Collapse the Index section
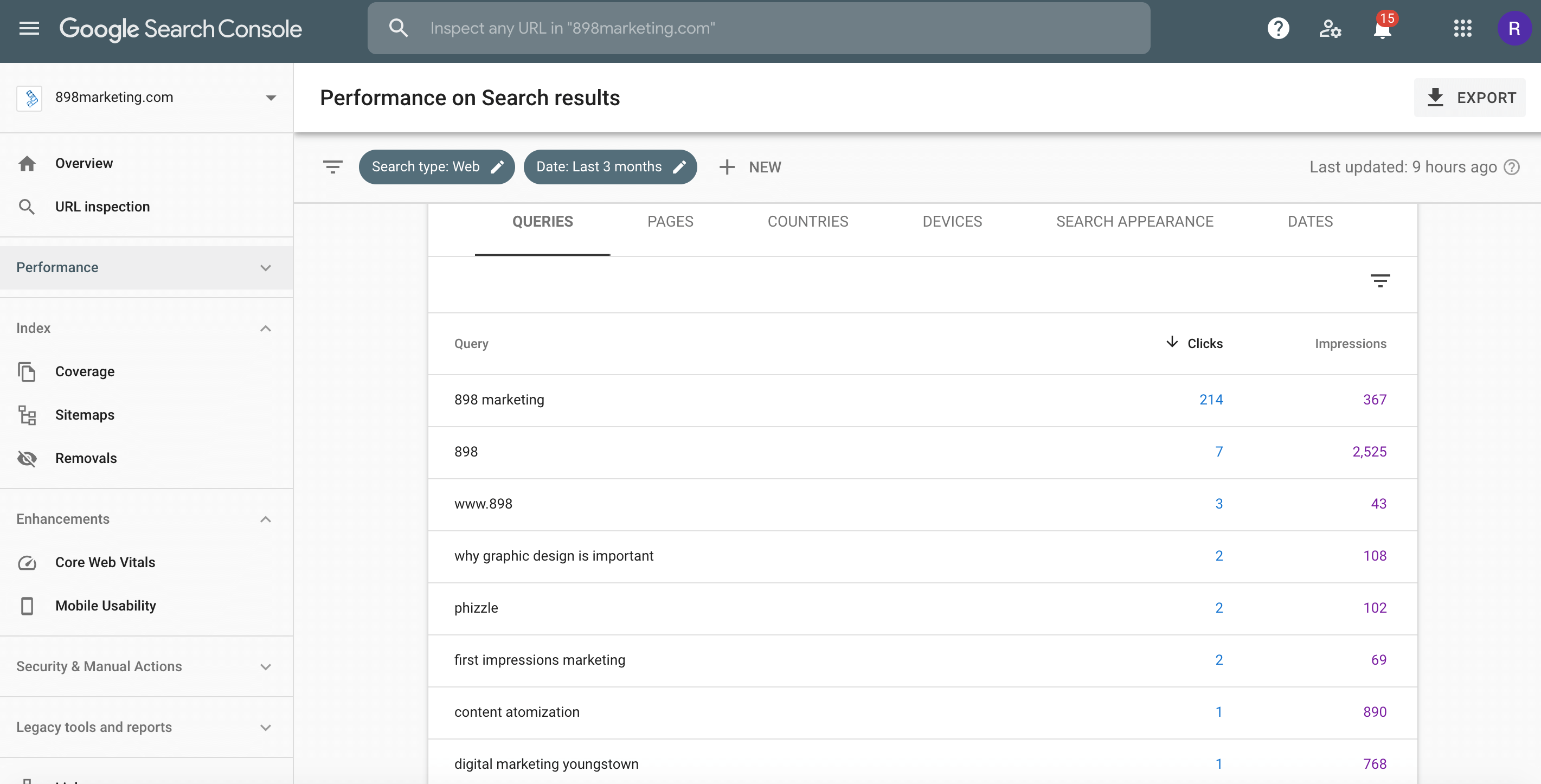This screenshot has width=1541, height=784. [x=266, y=329]
